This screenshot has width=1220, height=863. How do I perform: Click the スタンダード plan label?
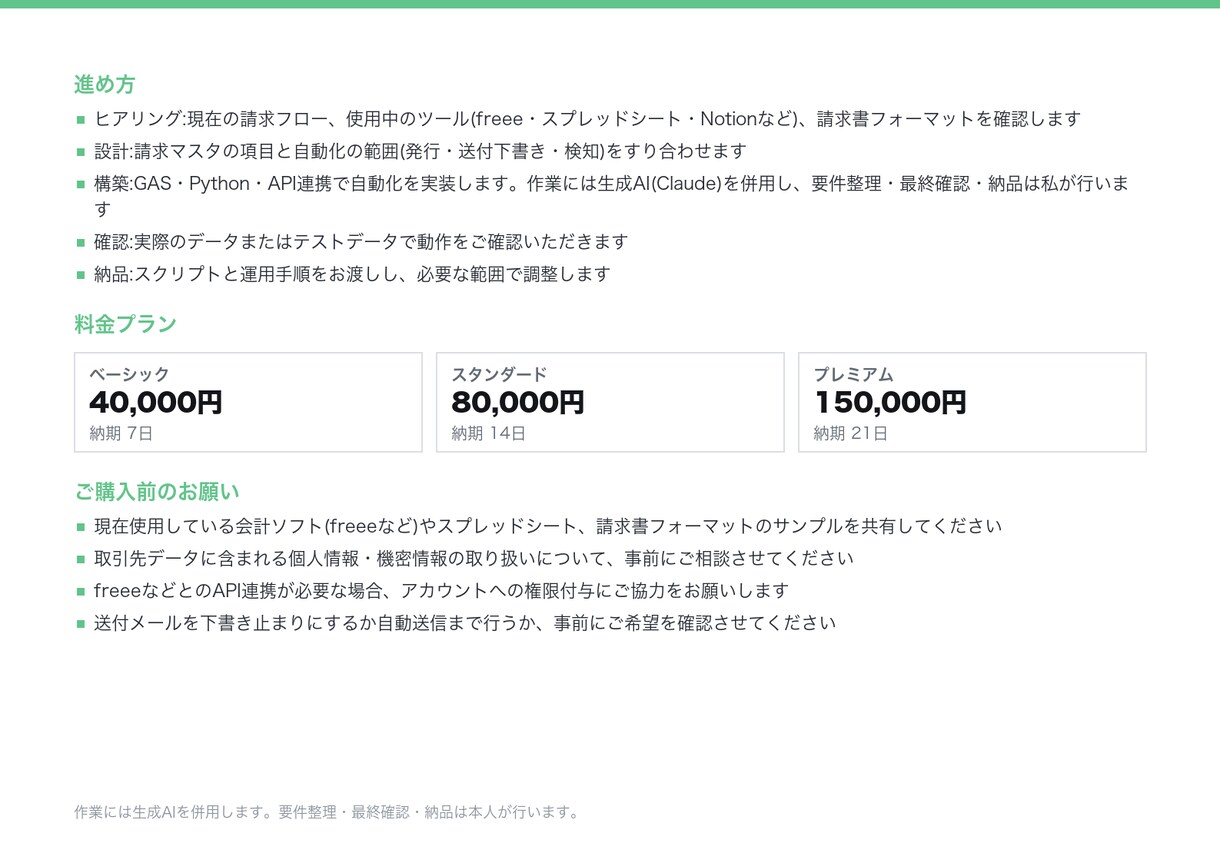499,375
